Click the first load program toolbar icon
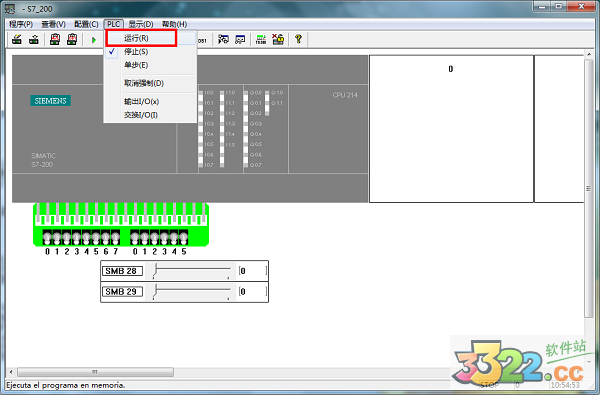The width and height of the screenshot is (600, 395). (x=17, y=39)
